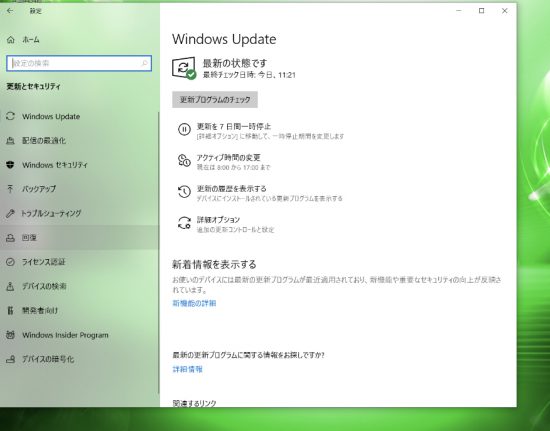Viewport: 550px width, 431px height.
Task: Click the デバイスの暗号化 lock icon
Action: point(11,359)
